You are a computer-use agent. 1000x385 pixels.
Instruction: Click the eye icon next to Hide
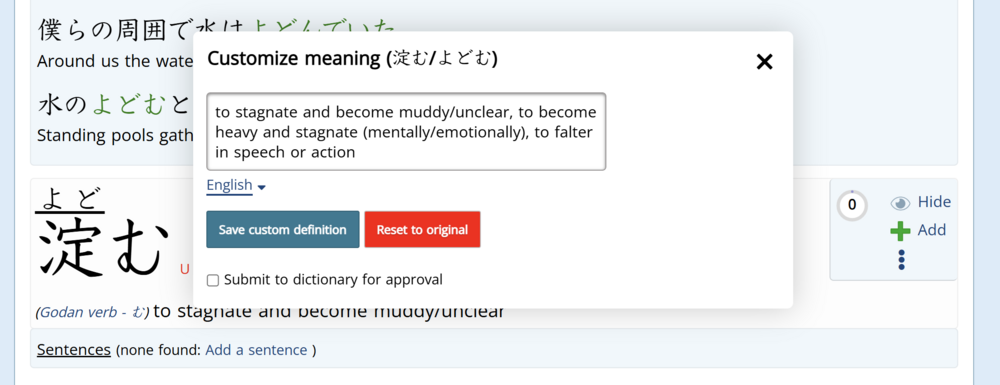coord(901,203)
